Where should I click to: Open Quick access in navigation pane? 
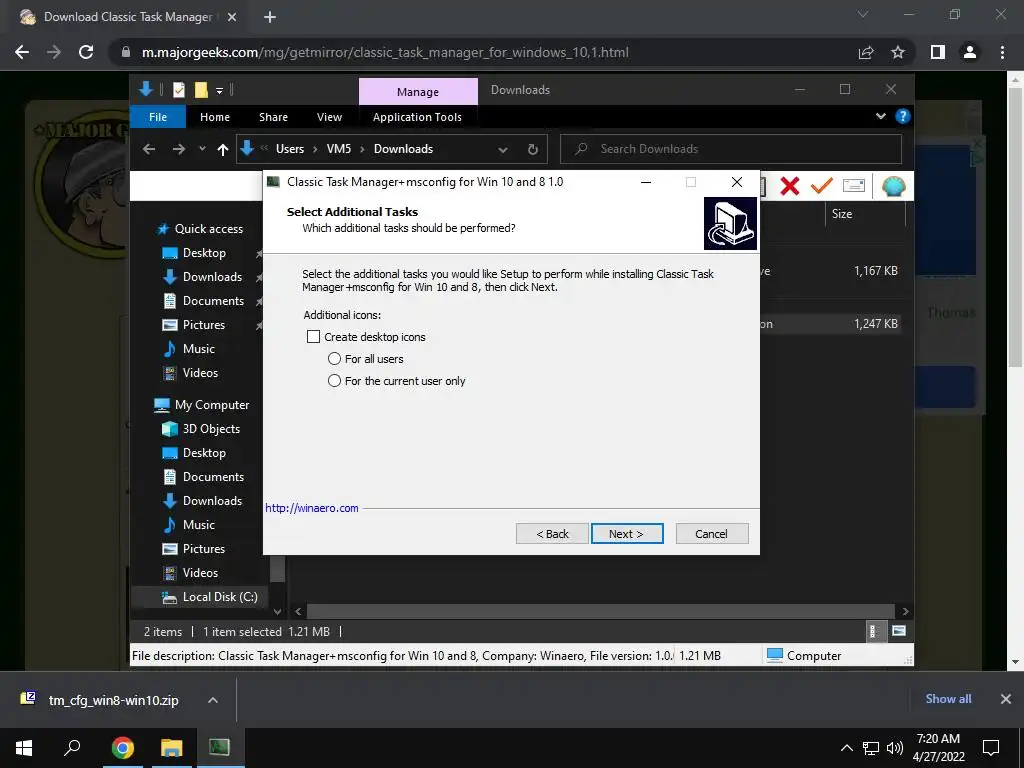pos(208,229)
